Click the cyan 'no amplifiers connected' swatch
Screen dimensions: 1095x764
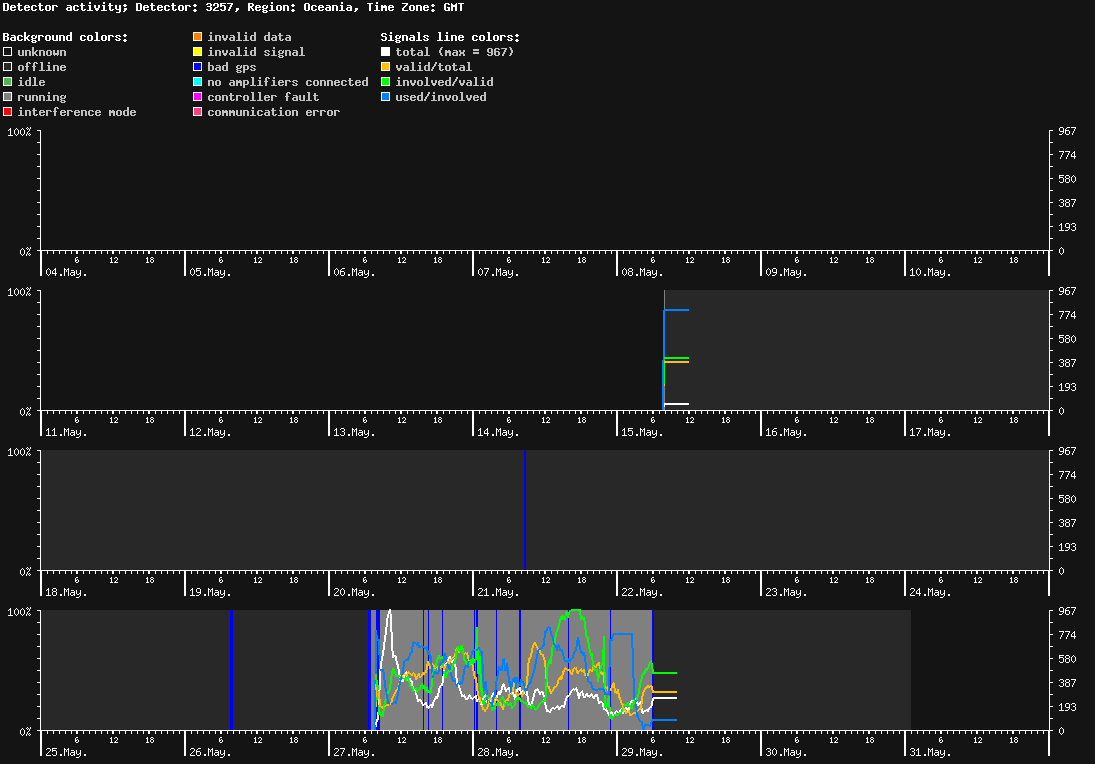coord(198,82)
